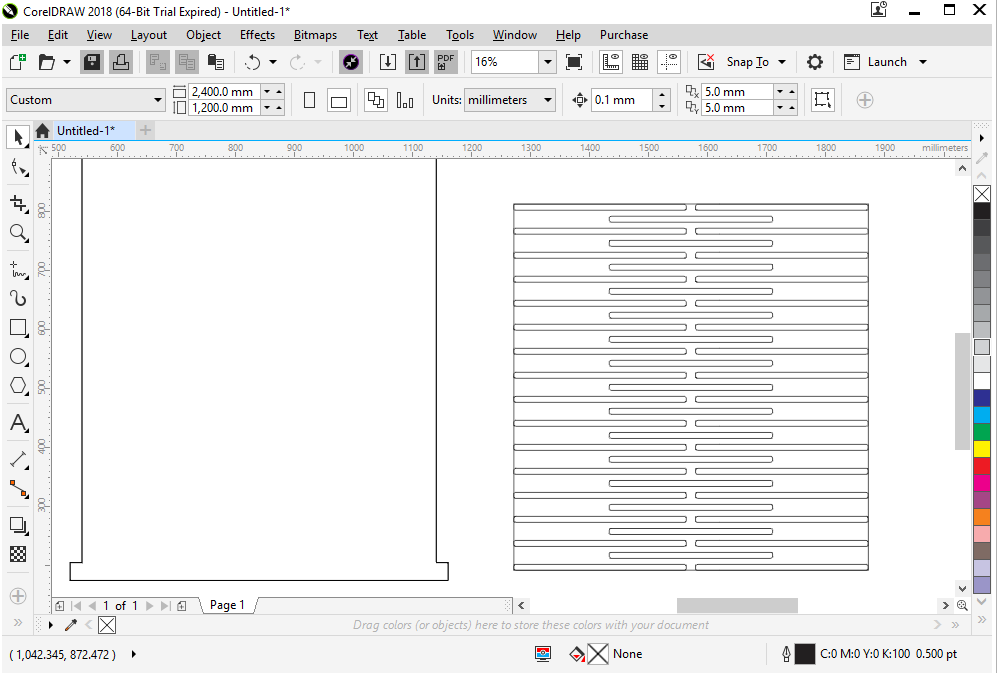The image size is (997, 673).
Task: Toggle Current page layout button
Action: click(405, 100)
